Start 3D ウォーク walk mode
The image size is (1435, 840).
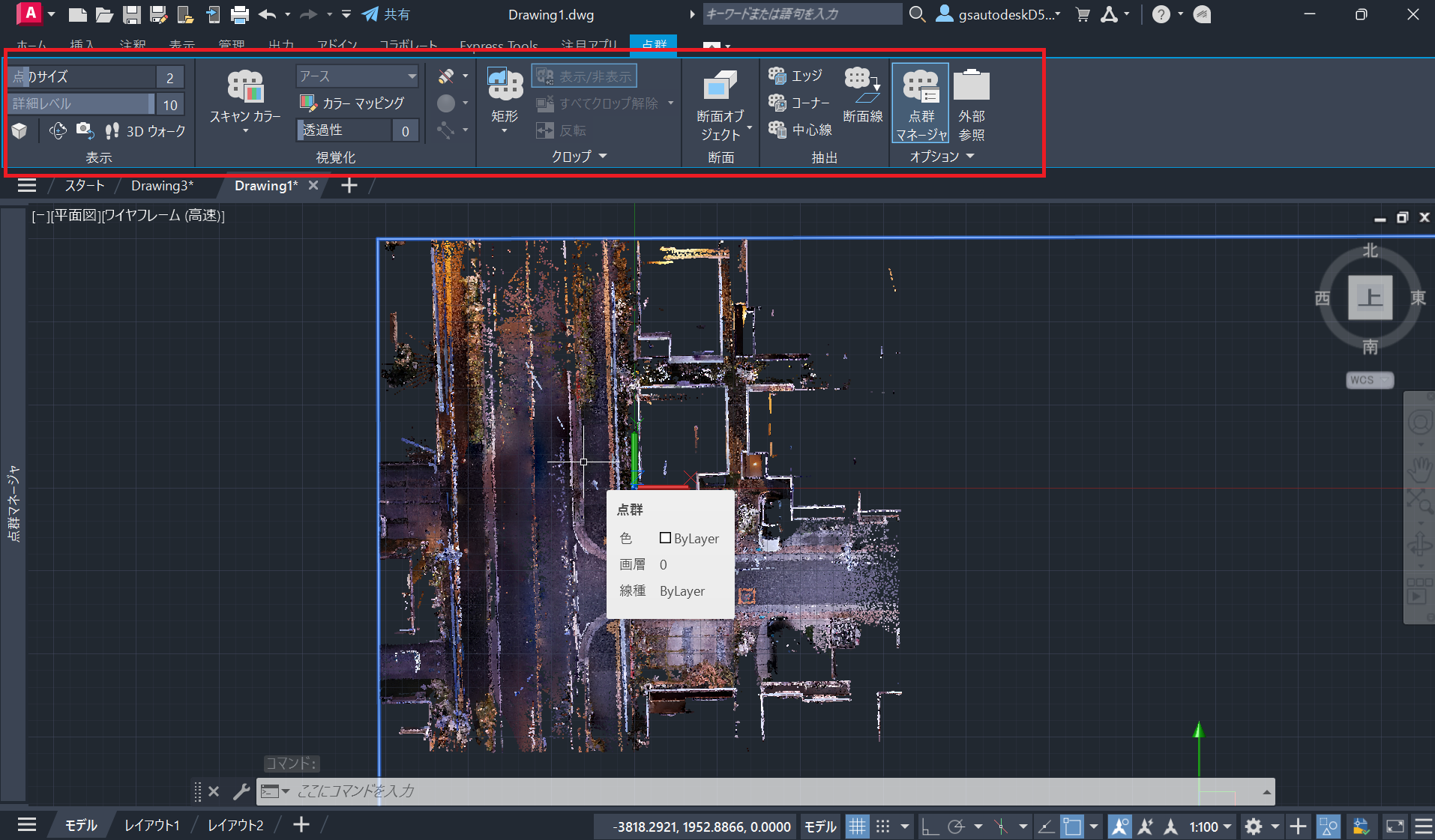(x=145, y=131)
